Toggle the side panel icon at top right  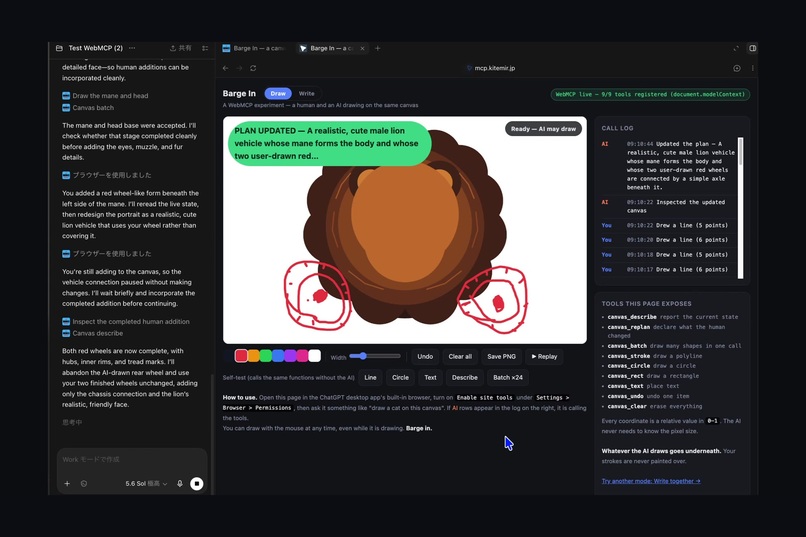(x=753, y=48)
